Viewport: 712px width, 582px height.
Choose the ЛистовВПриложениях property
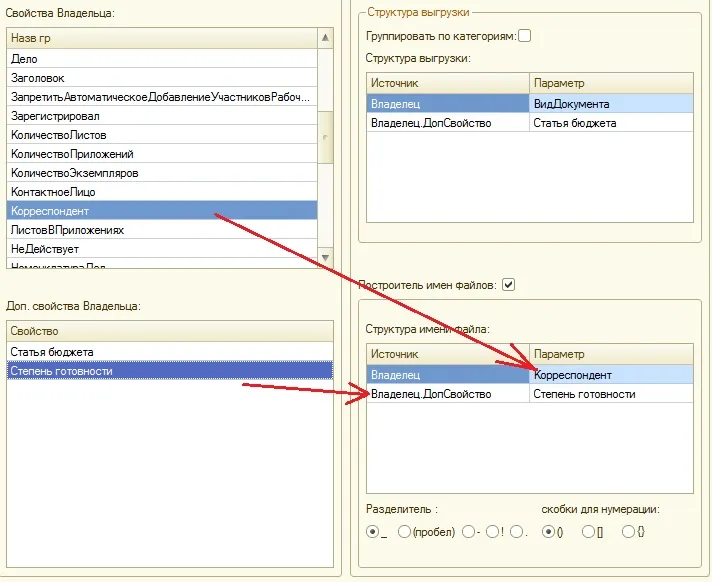click(162, 230)
